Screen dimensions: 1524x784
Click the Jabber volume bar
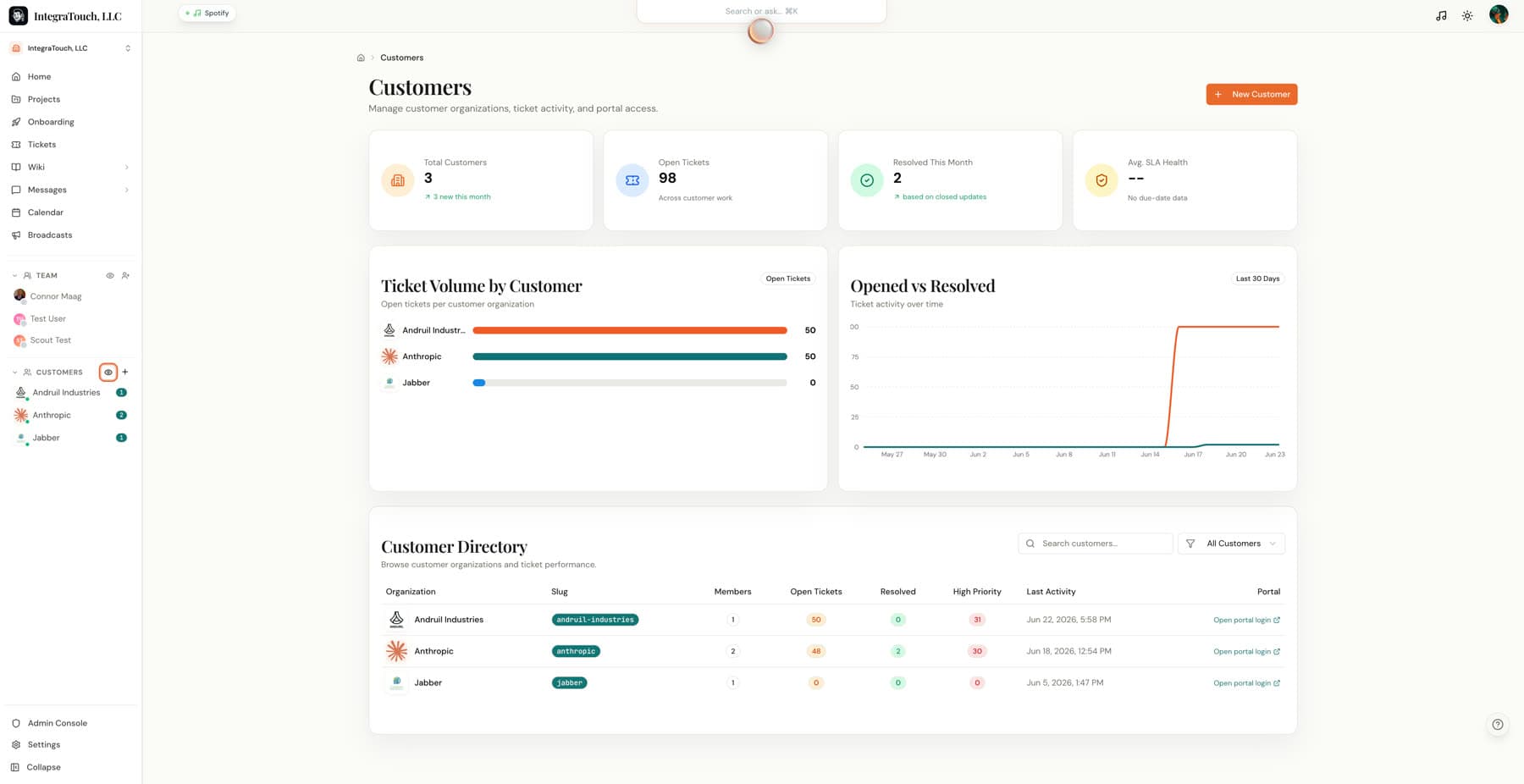(x=630, y=383)
